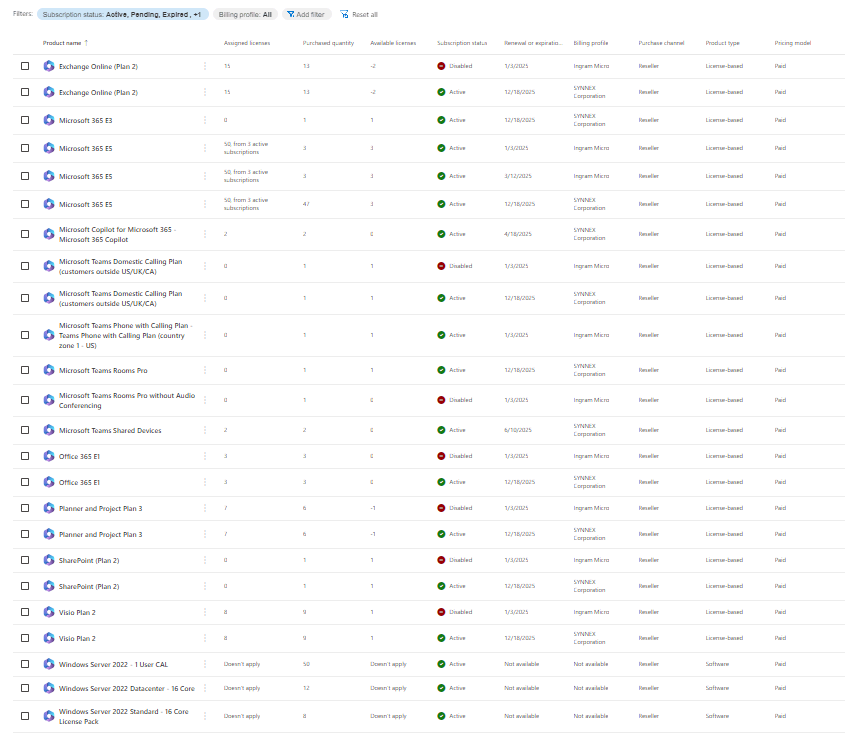
Task: Click the Windows Server 2022 Datacenter product icon
Action: (49, 688)
